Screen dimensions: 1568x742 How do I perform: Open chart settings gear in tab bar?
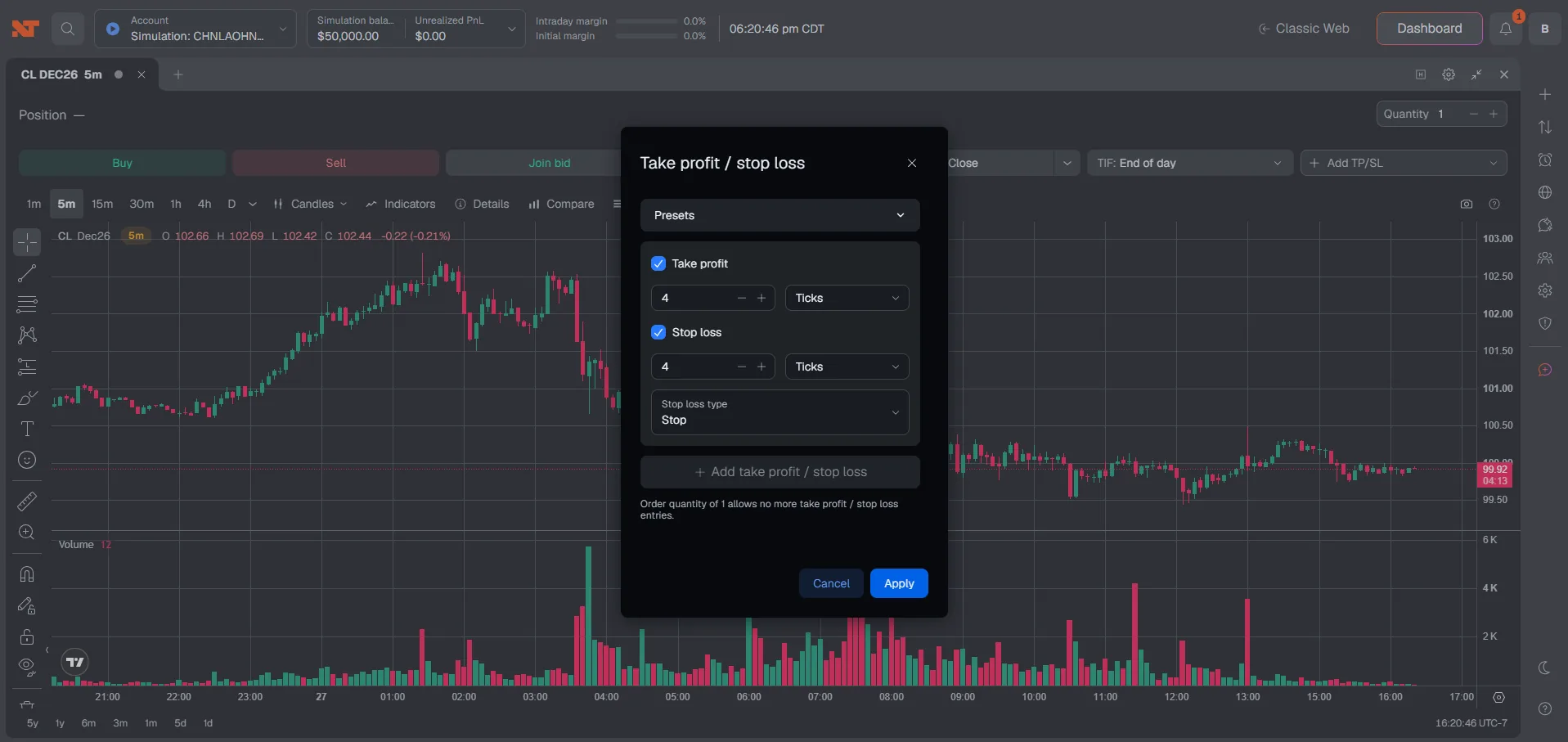point(1449,74)
